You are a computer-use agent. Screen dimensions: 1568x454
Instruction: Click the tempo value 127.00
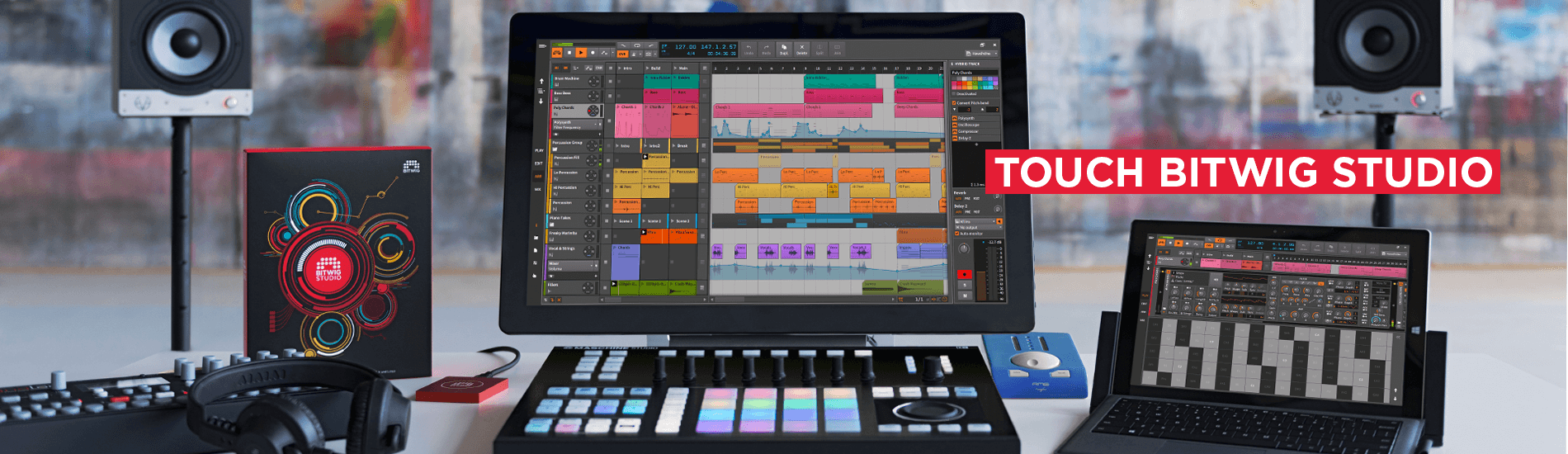[x=686, y=47]
